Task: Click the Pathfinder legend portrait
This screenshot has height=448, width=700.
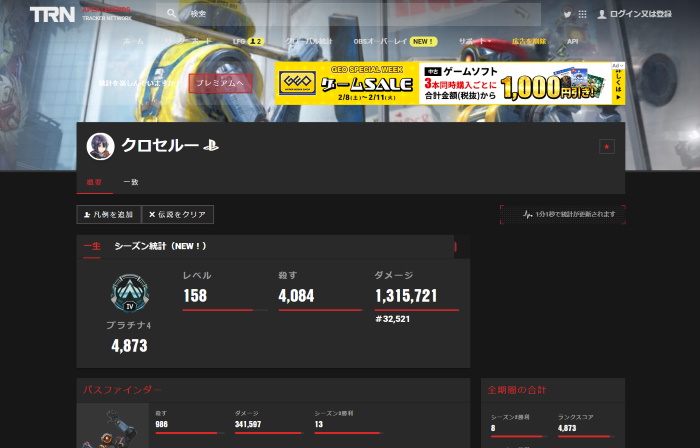Action: tap(112, 426)
